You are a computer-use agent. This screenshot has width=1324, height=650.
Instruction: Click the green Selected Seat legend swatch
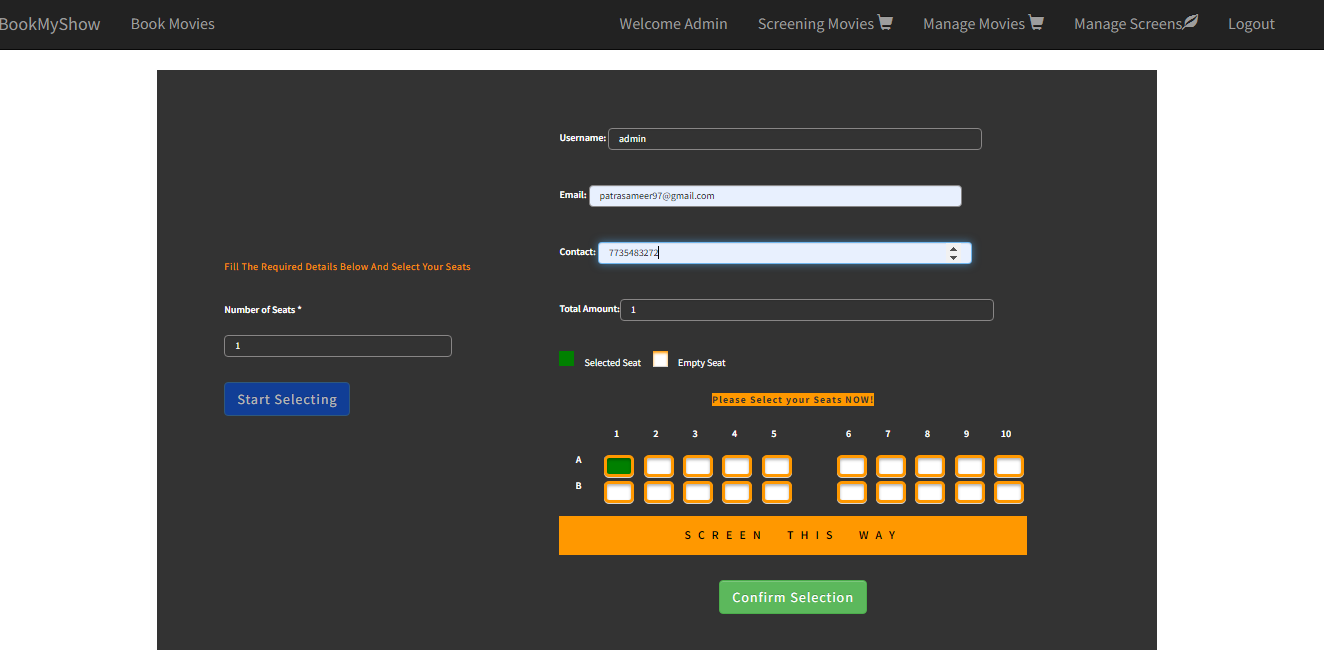[566, 357]
